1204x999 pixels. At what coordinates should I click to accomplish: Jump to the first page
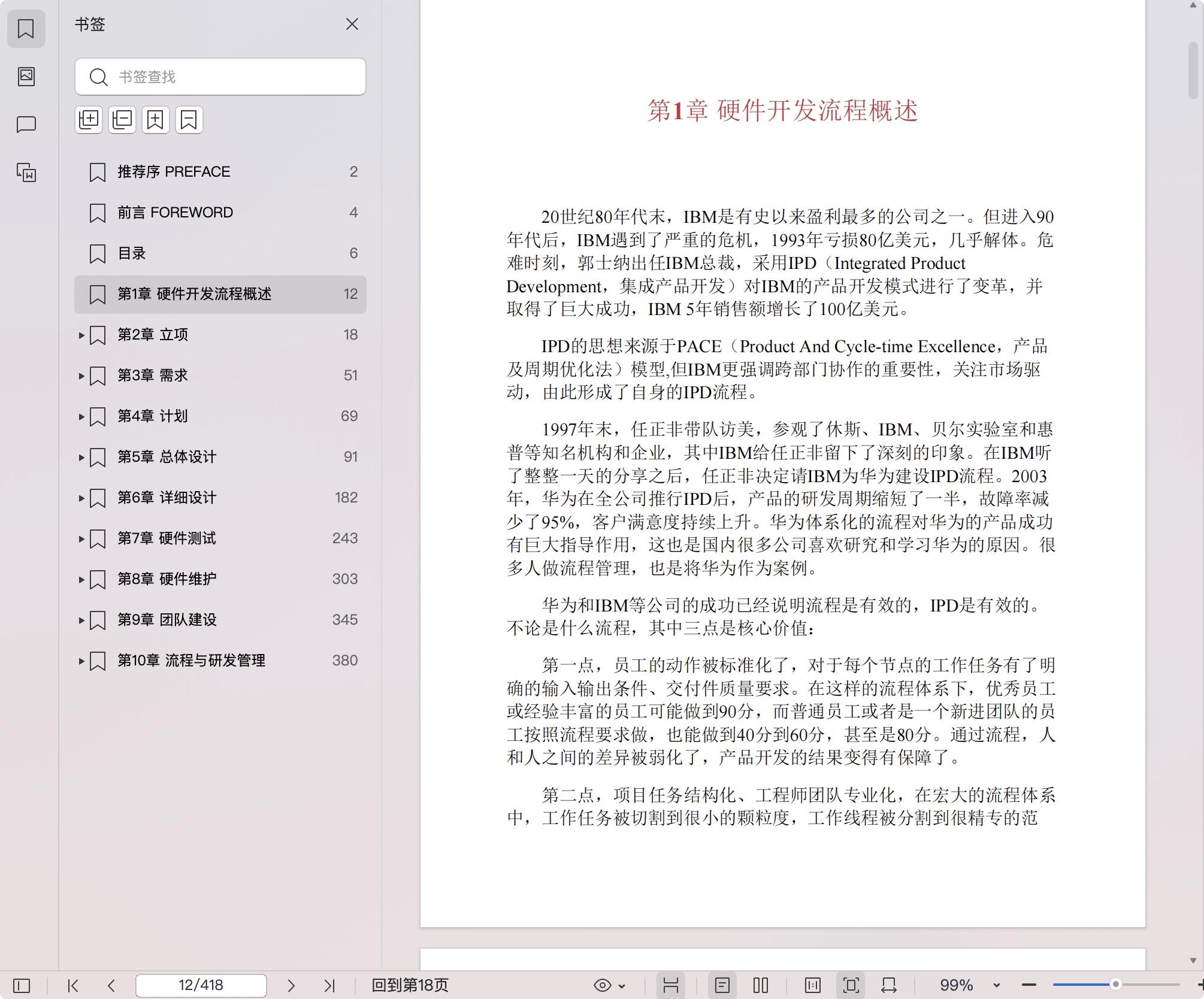pyautogui.click(x=73, y=985)
